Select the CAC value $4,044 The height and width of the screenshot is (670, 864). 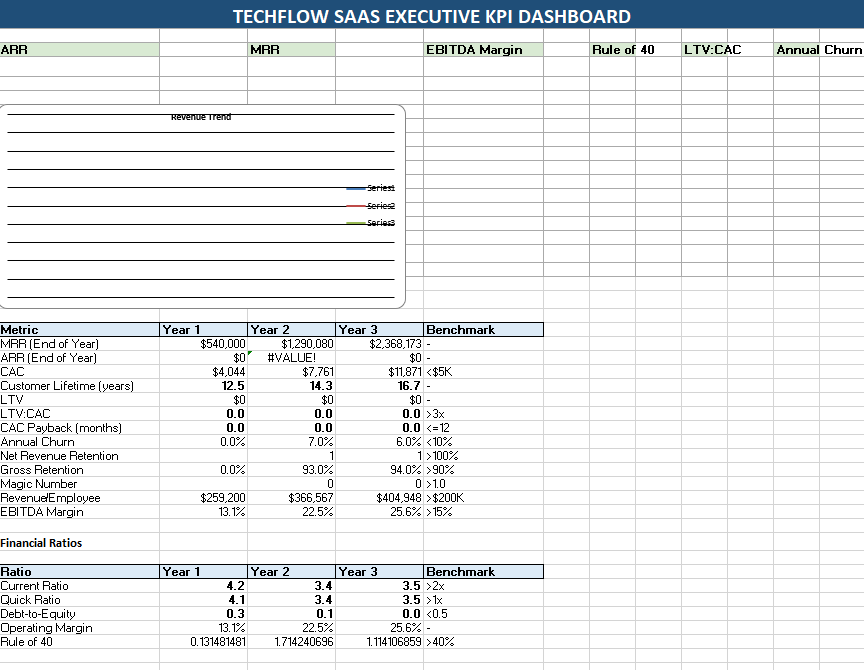203,372
